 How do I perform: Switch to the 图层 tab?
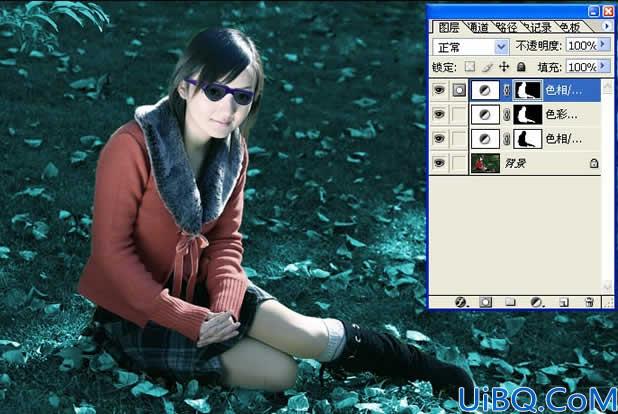[x=448, y=27]
